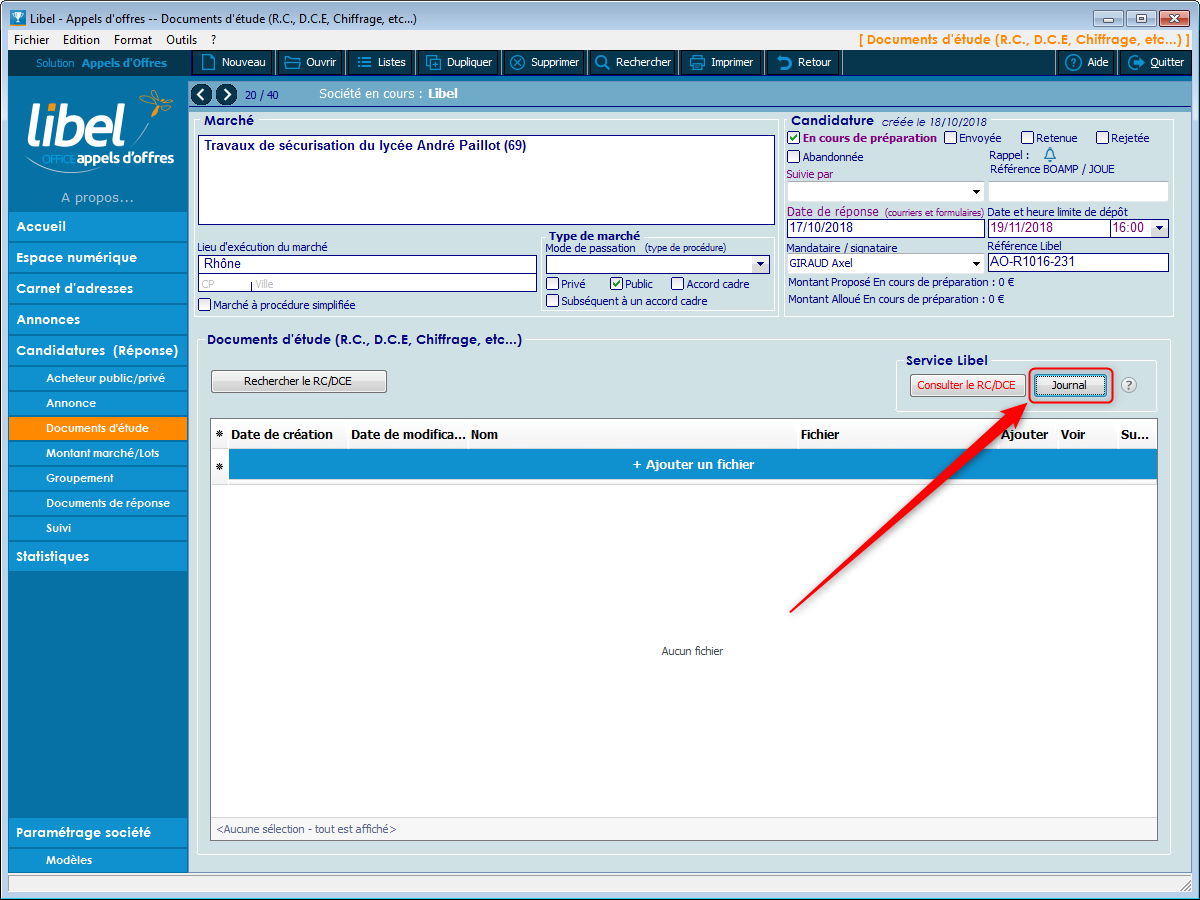The image size is (1200, 900).
Task: Enable Marché à procédure simplifiée
Action: pyautogui.click(x=205, y=305)
